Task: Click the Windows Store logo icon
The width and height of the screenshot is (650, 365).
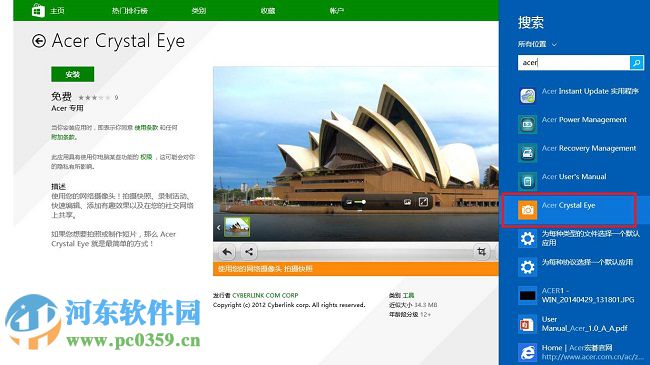Action: [38, 10]
